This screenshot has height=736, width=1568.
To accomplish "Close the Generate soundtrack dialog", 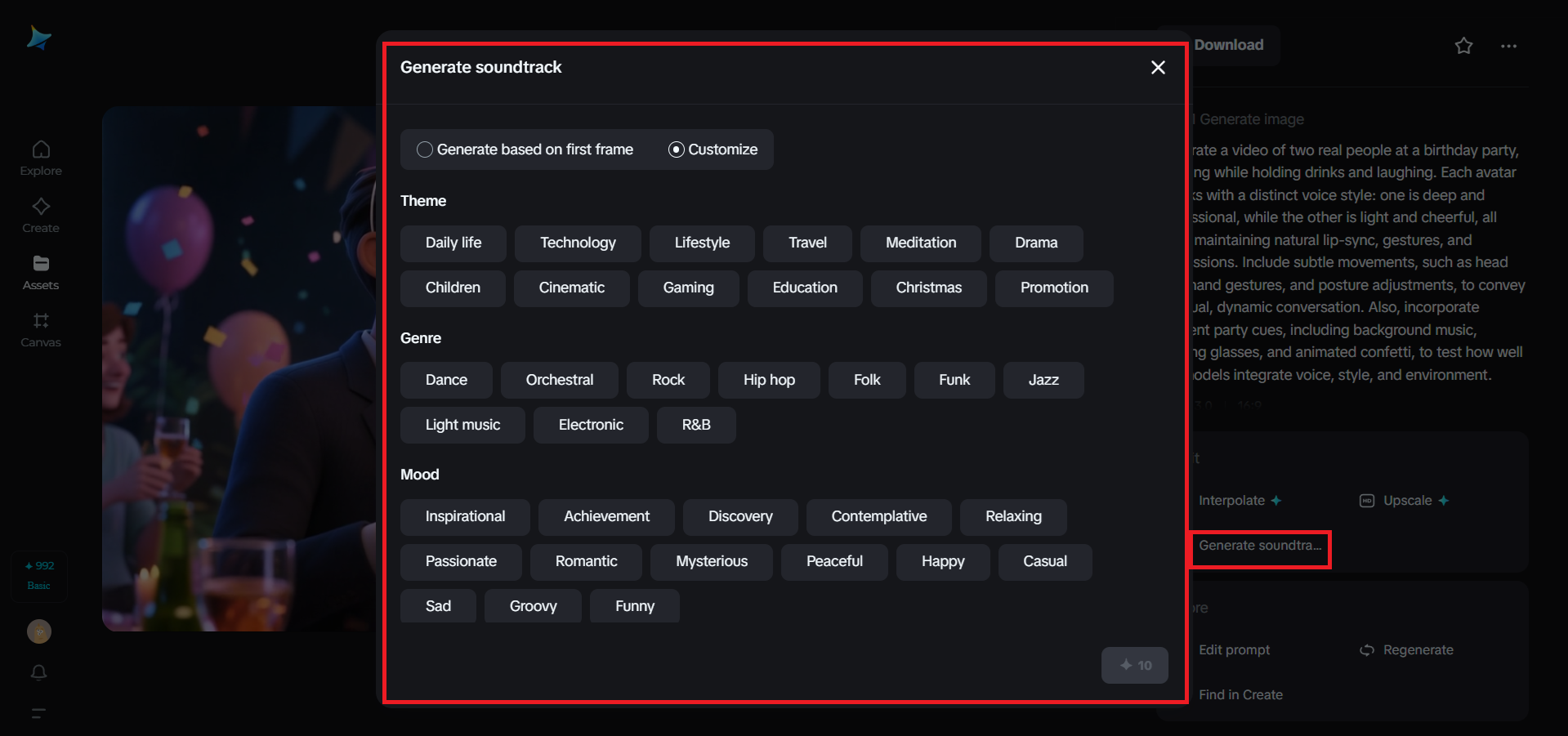I will click(x=1158, y=68).
